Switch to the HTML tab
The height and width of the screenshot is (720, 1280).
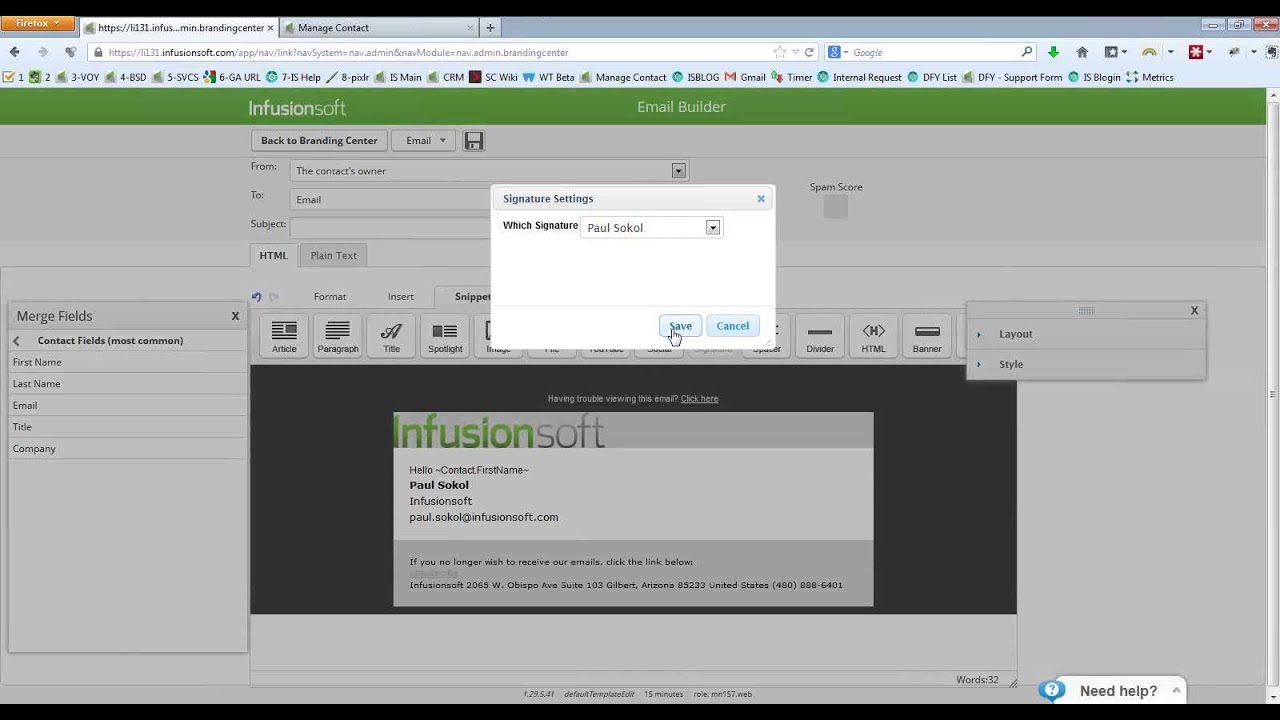pyautogui.click(x=273, y=255)
